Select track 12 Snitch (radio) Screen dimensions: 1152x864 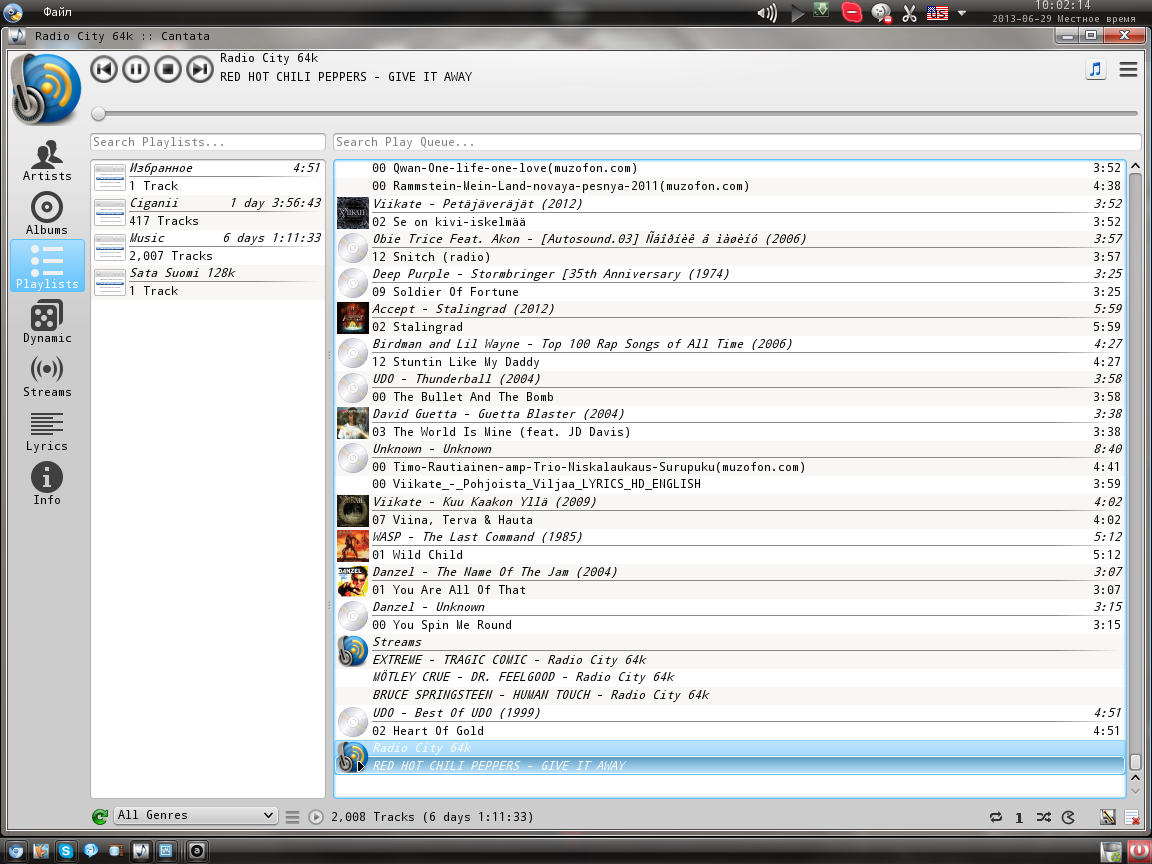pos(730,257)
